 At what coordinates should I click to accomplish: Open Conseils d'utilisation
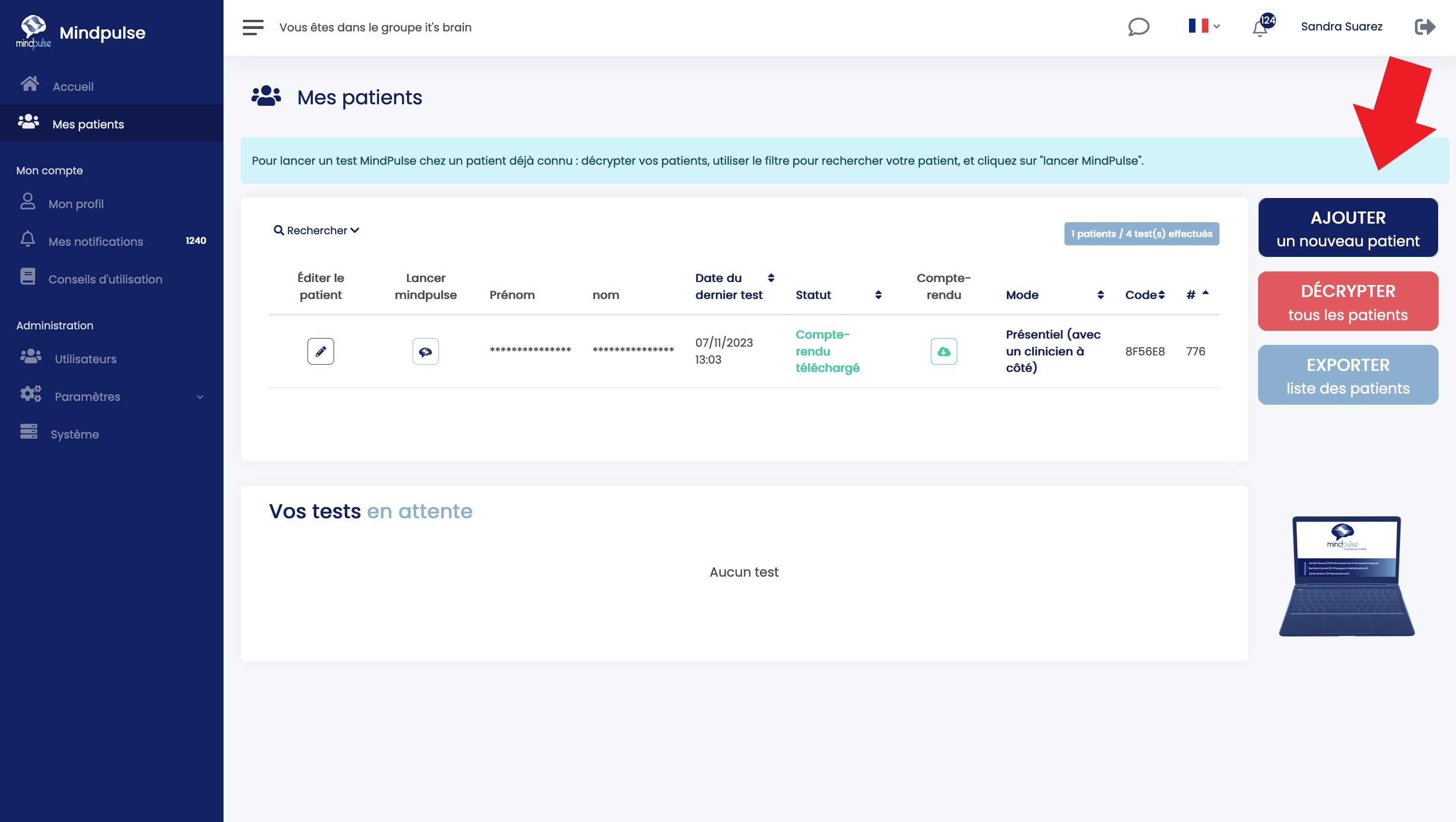click(x=105, y=279)
